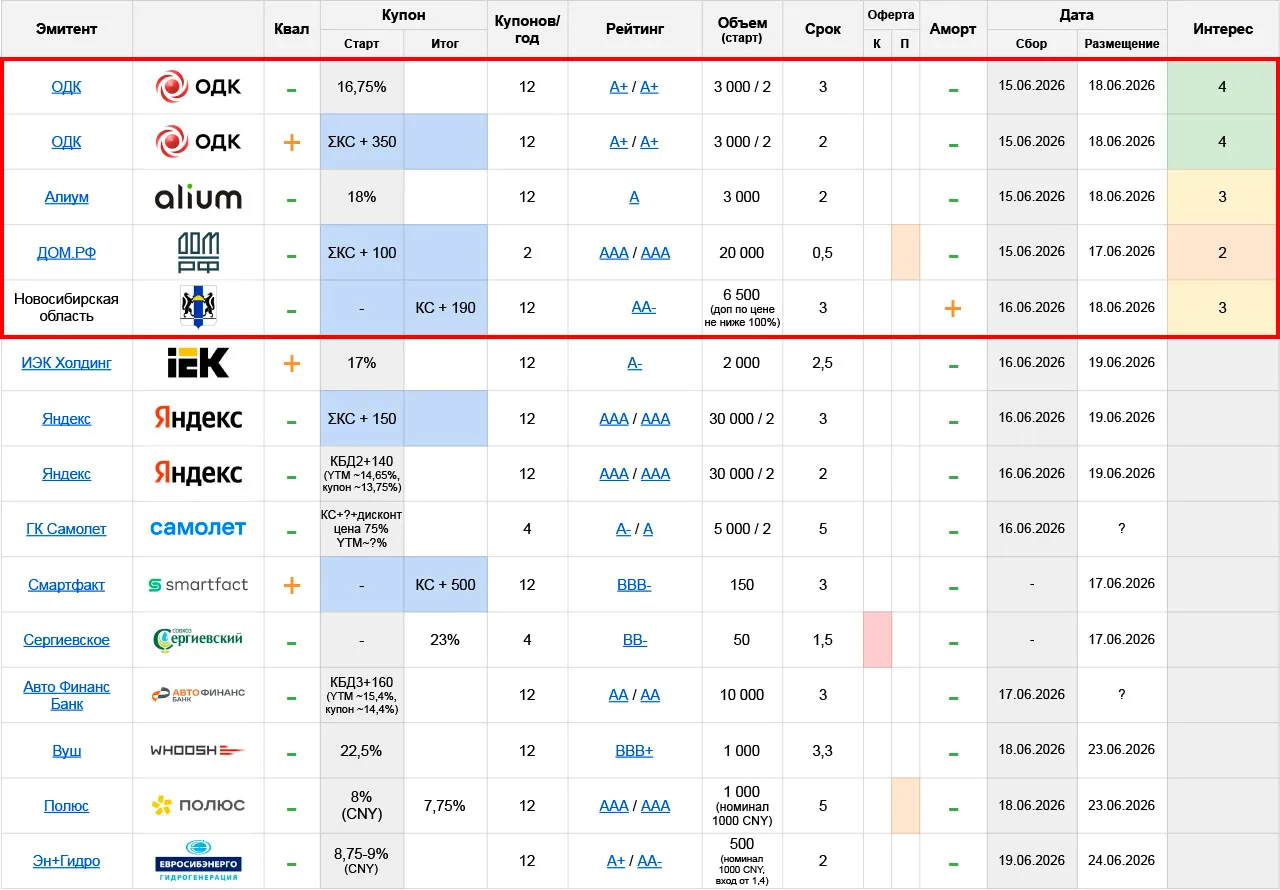Open the Яндекс link in the ΣКС + 150 row
Viewport: 1280px width, 890px height.
tap(66, 419)
